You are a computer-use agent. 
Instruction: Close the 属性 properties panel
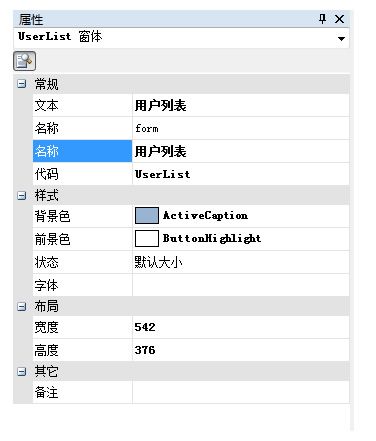339,19
